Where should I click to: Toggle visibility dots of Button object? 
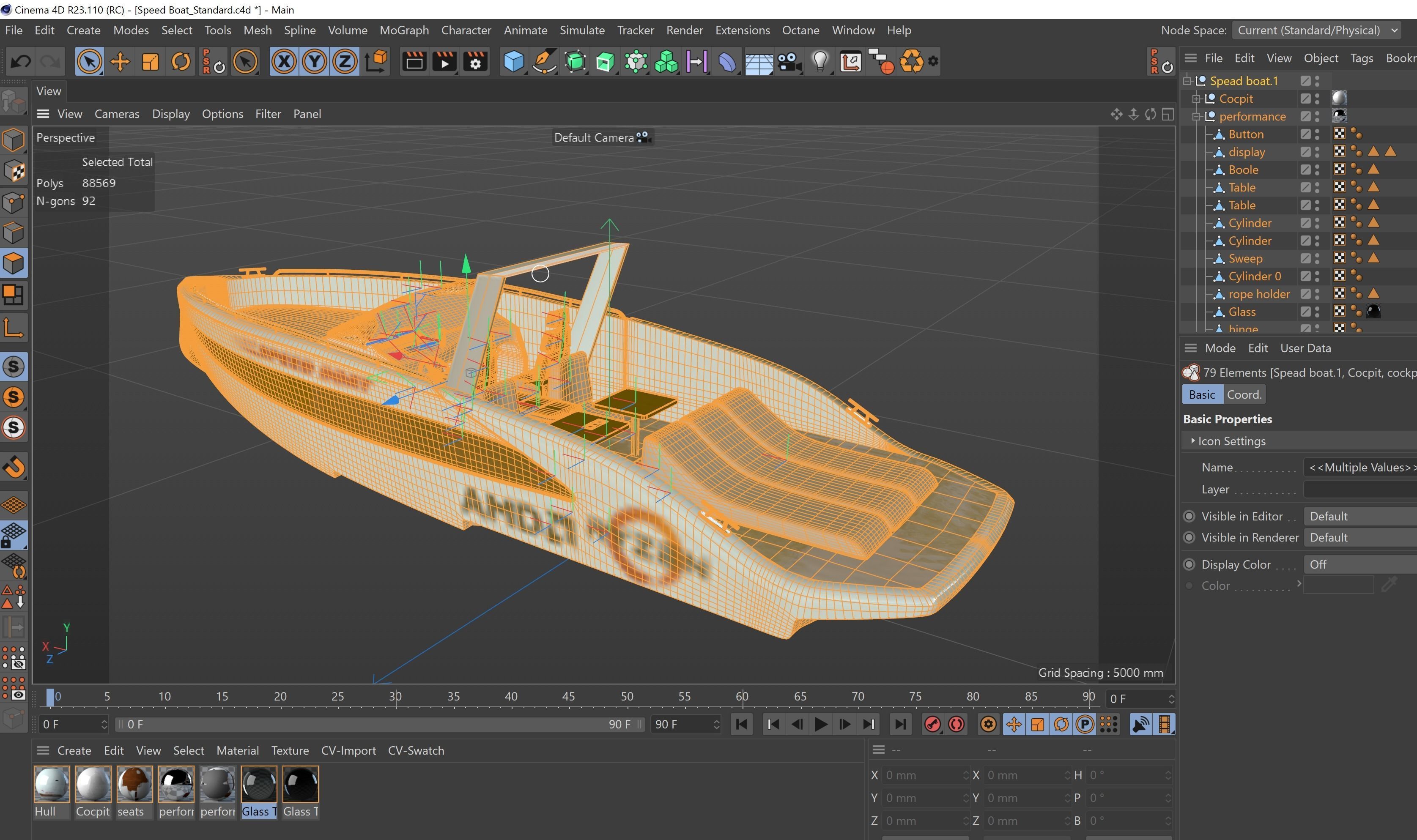[x=1317, y=134]
